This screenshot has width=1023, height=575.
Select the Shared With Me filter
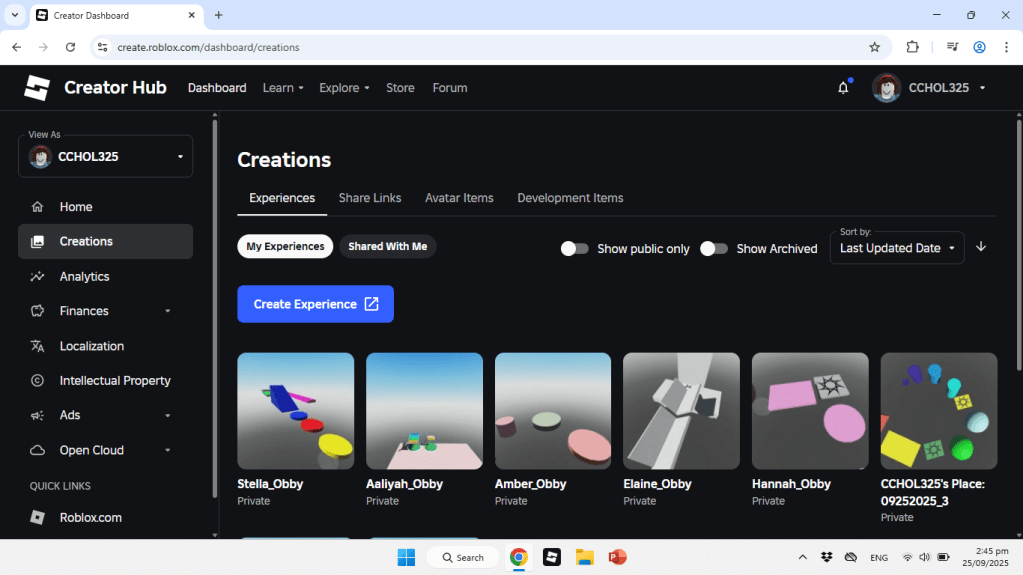tap(387, 246)
